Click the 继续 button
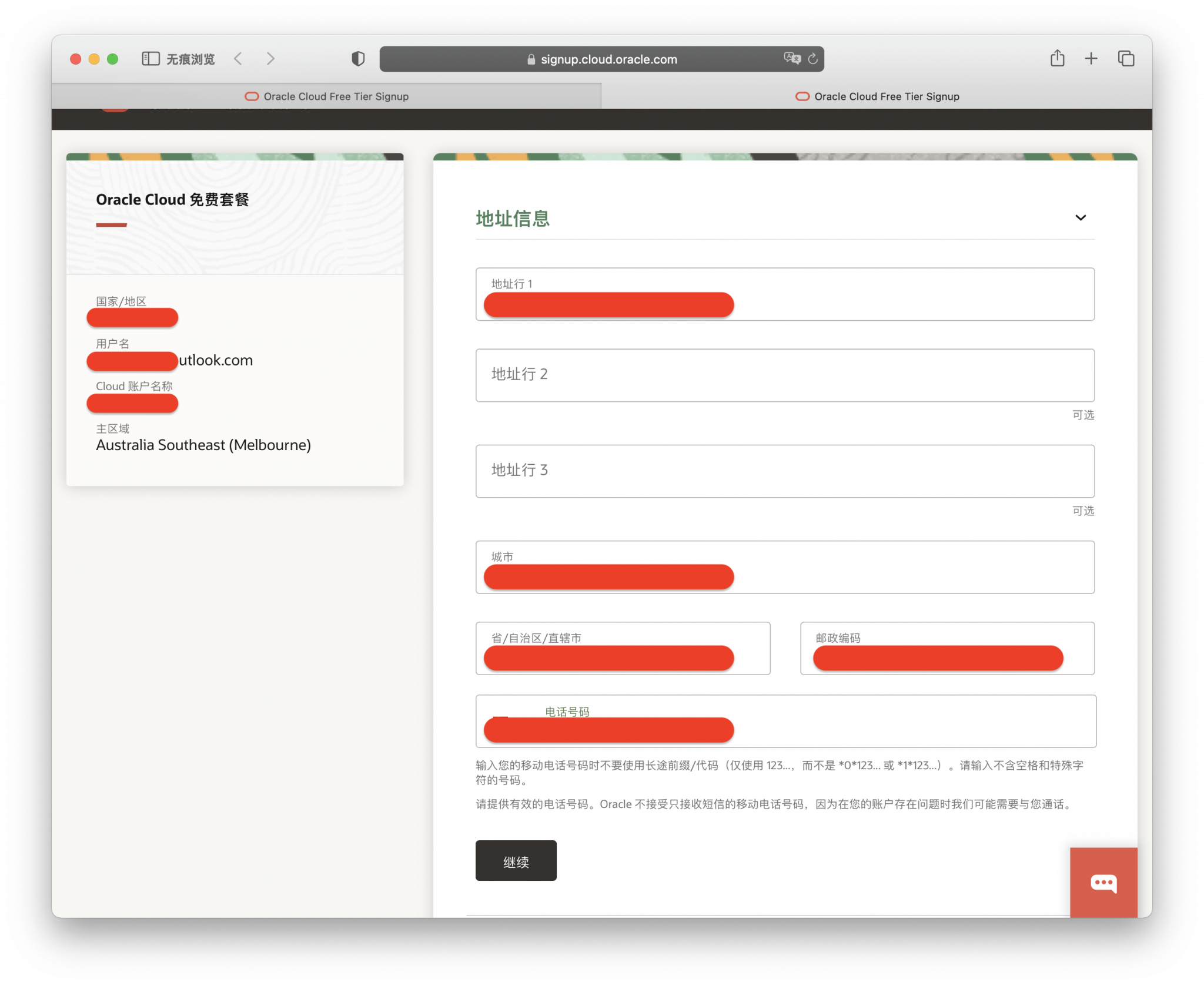The image size is (1204, 986). click(516, 861)
